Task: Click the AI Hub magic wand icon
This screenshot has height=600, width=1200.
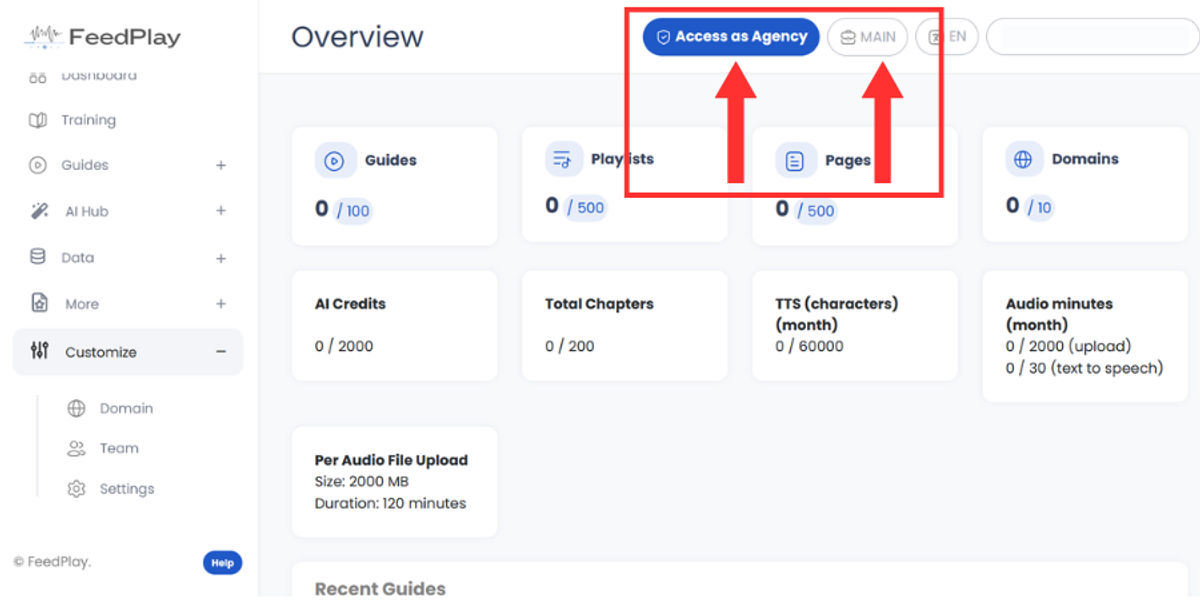Action: (x=39, y=211)
